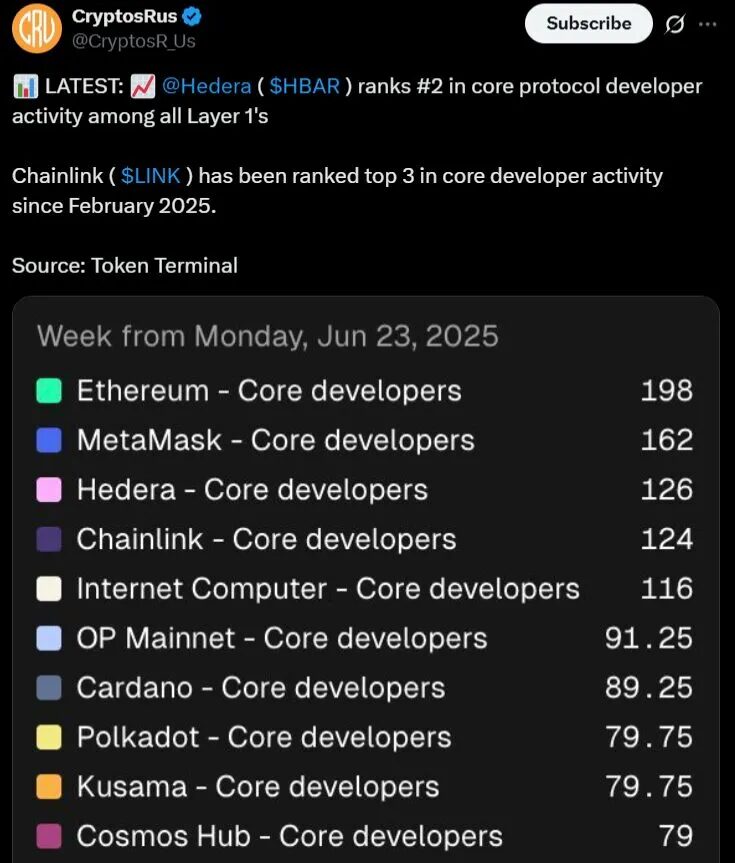735x863 pixels.
Task: Click the Polkadot yellow color swatch
Action: pos(49,737)
